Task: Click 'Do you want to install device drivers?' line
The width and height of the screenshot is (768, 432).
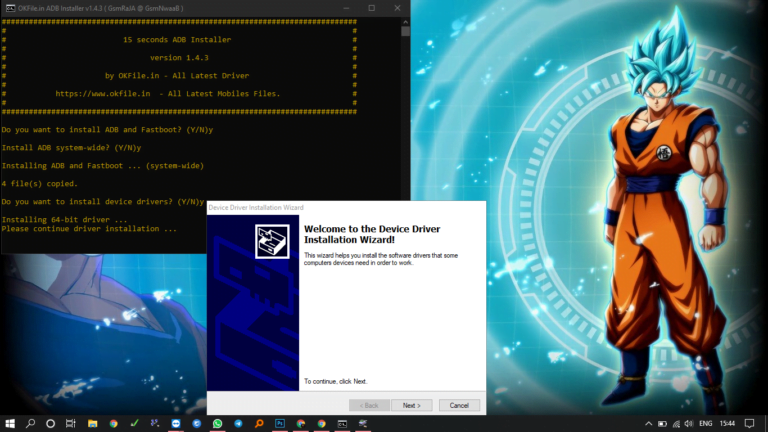Action: (x=103, y=202)
